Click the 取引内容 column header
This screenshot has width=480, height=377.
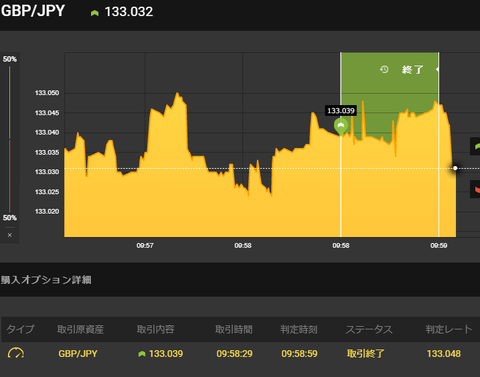tap(156, 329)
